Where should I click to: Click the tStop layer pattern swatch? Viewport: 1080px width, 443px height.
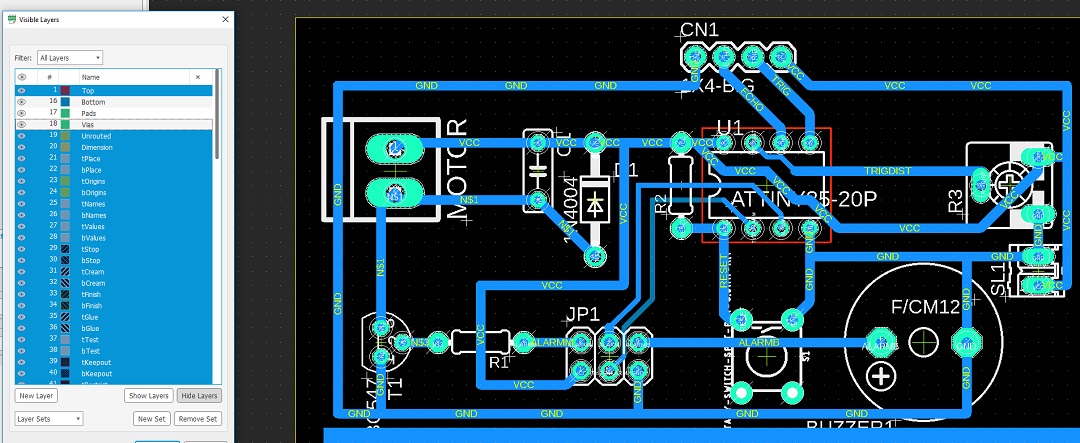click(65, 249)
